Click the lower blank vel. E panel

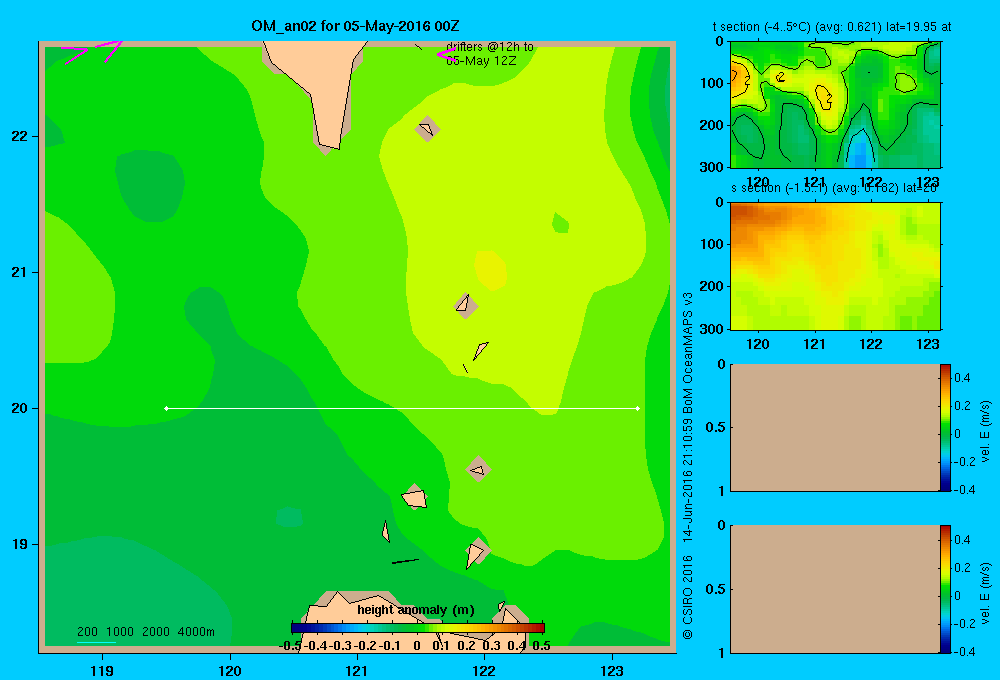click(x=834, y=589)
